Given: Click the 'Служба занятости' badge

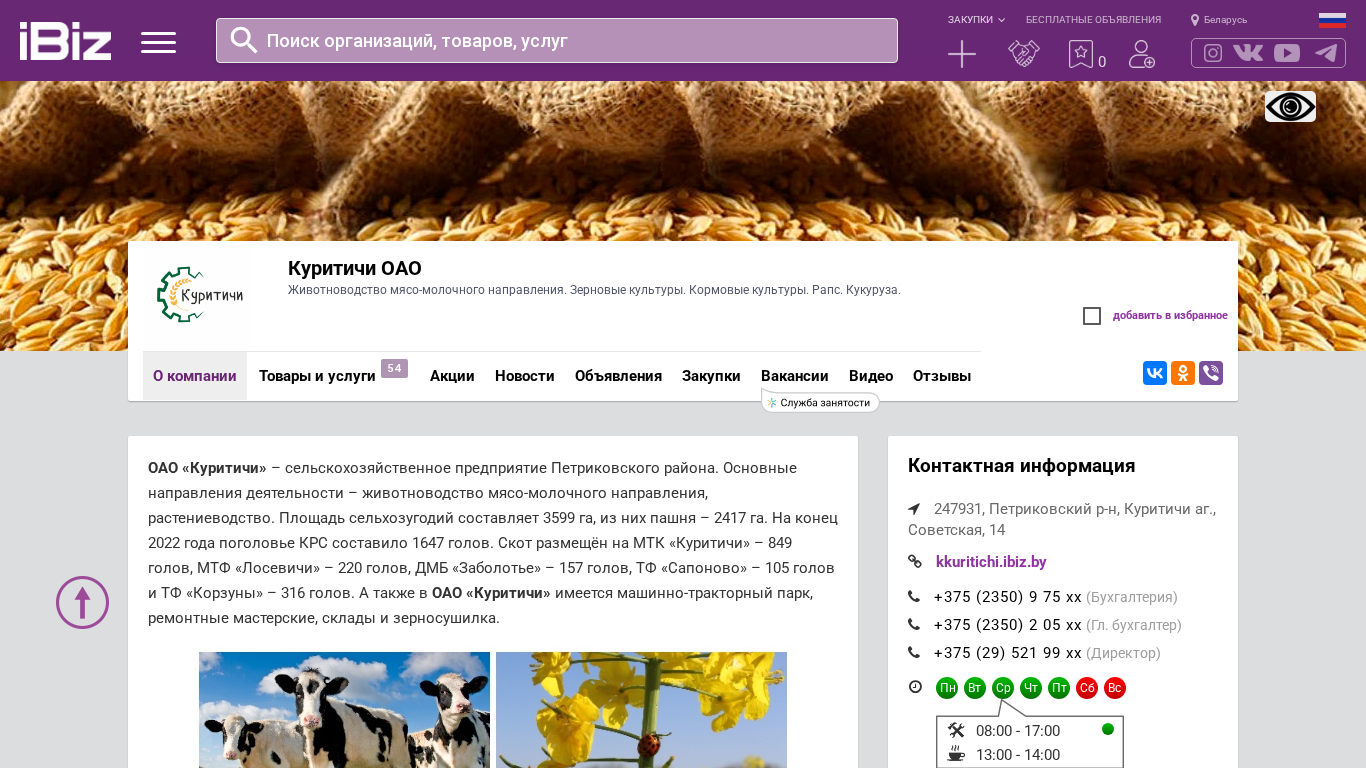Looking at the screenshot, I should [x=821, y=402].
